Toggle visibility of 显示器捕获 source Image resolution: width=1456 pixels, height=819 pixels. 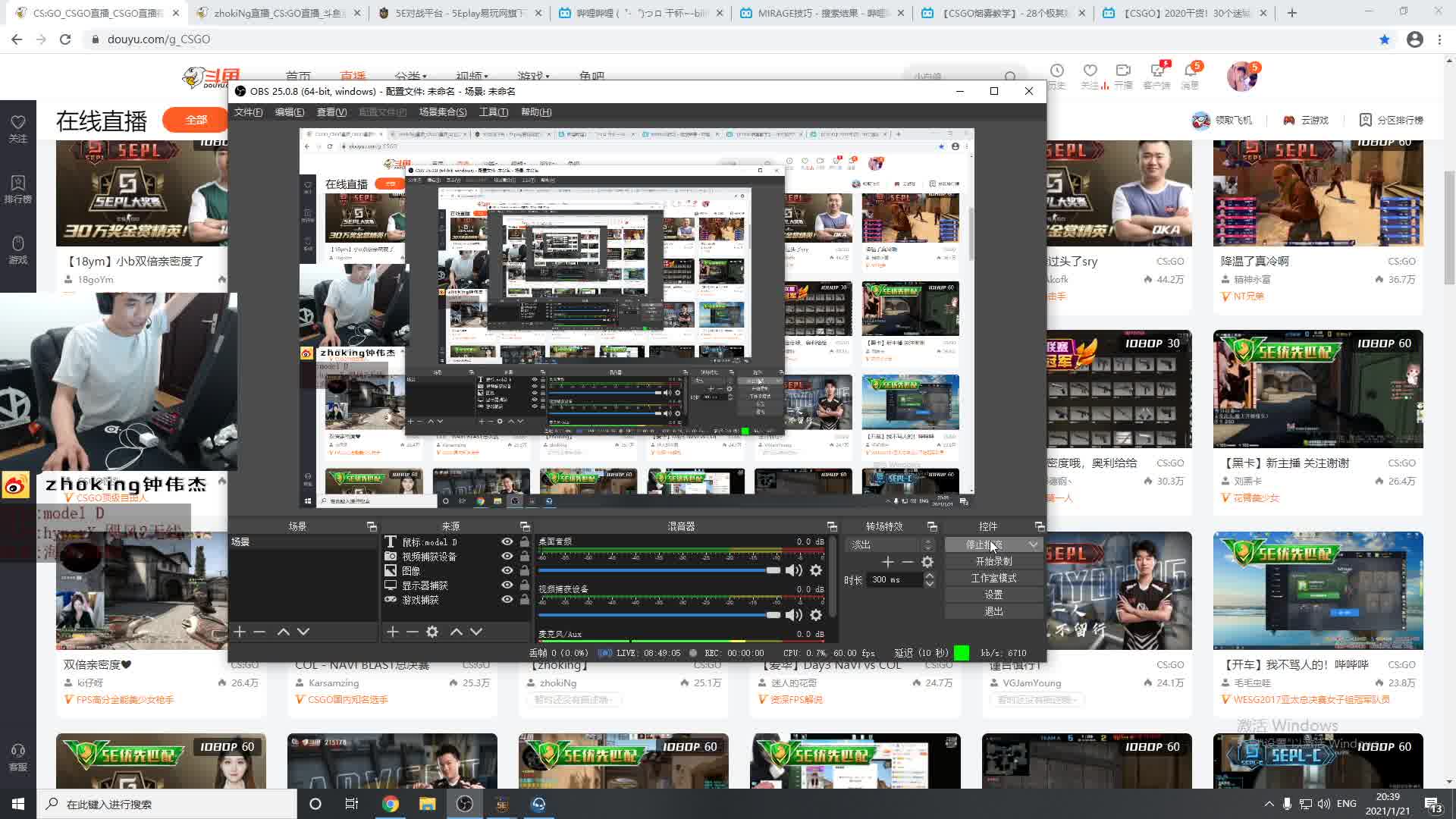point(507,585)
